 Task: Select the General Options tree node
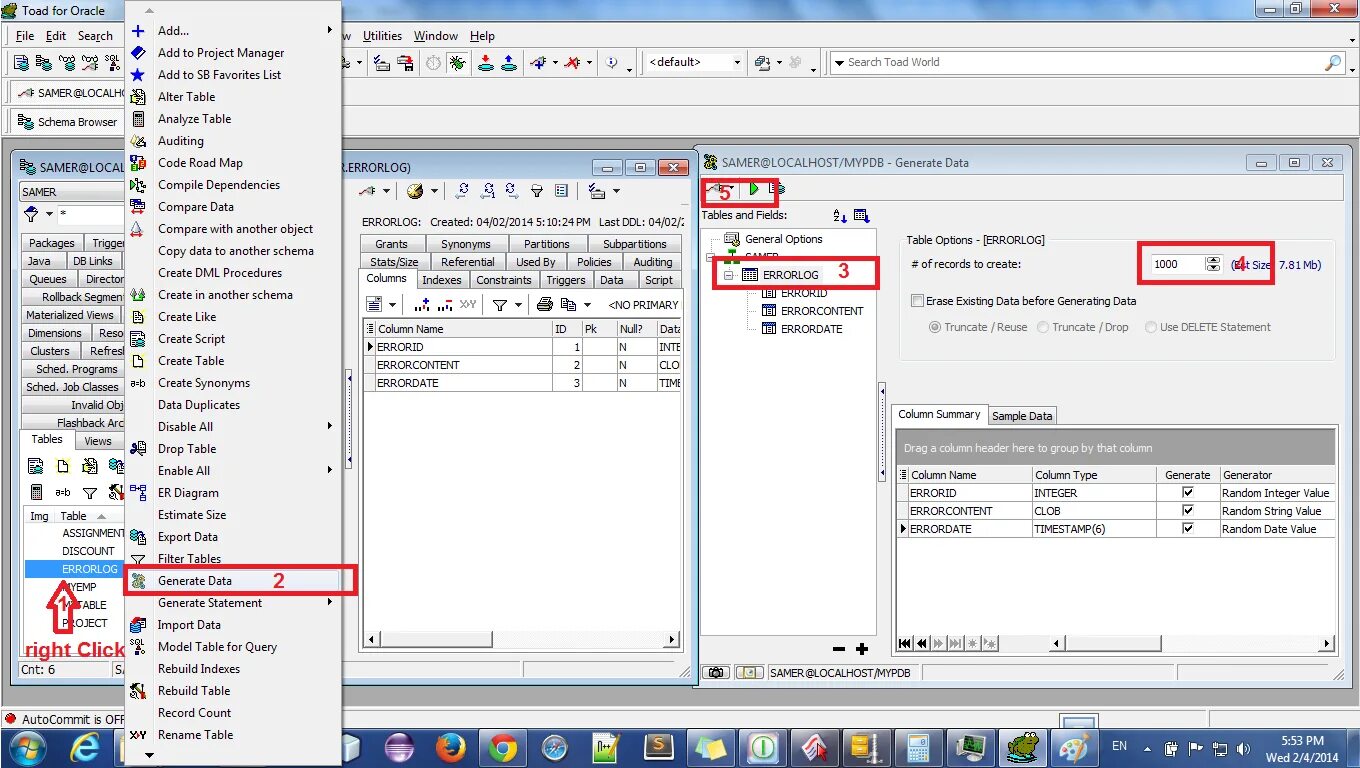(784, 239)
